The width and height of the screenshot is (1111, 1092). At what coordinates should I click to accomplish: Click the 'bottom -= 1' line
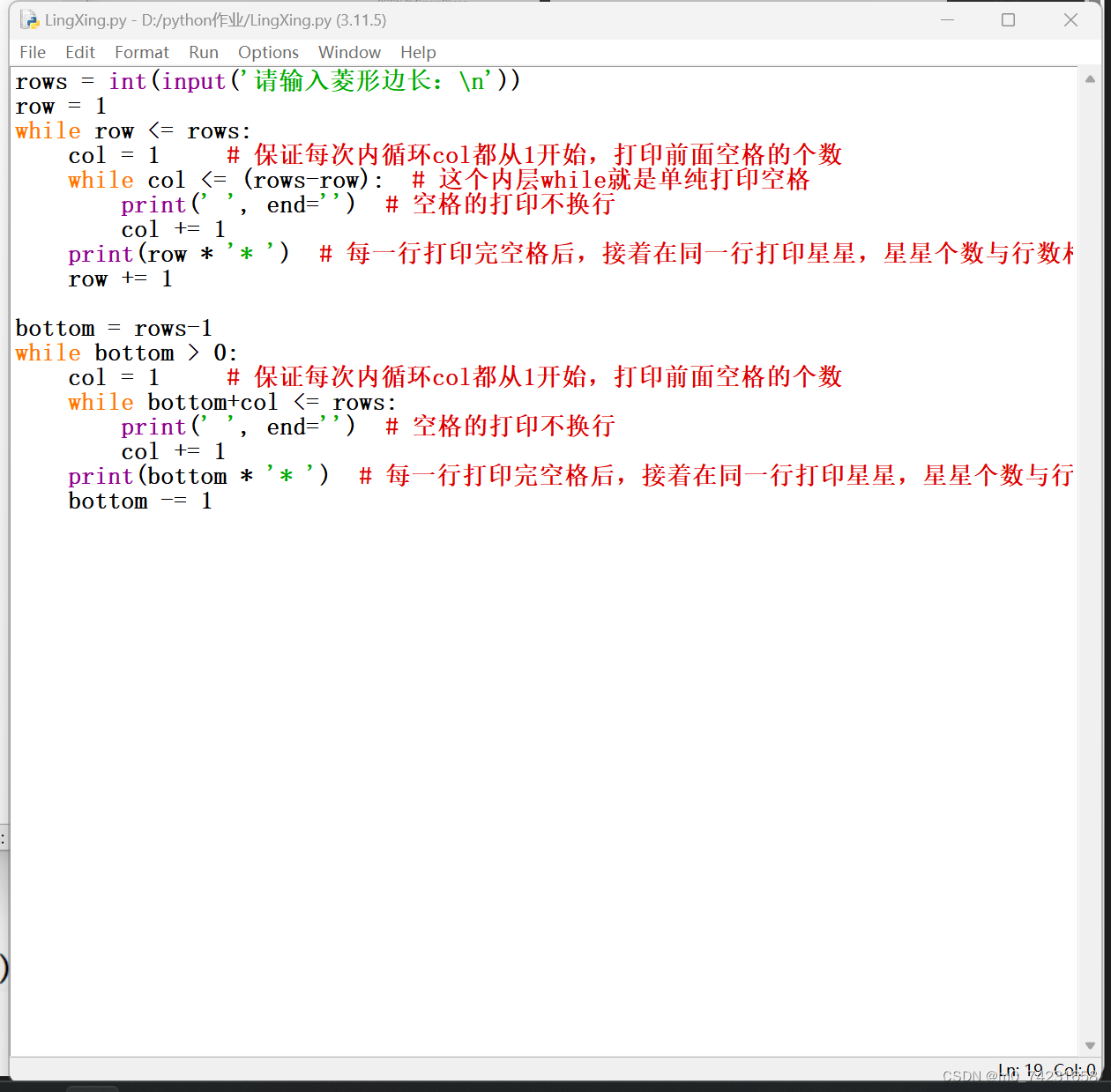tap(140, 501)
